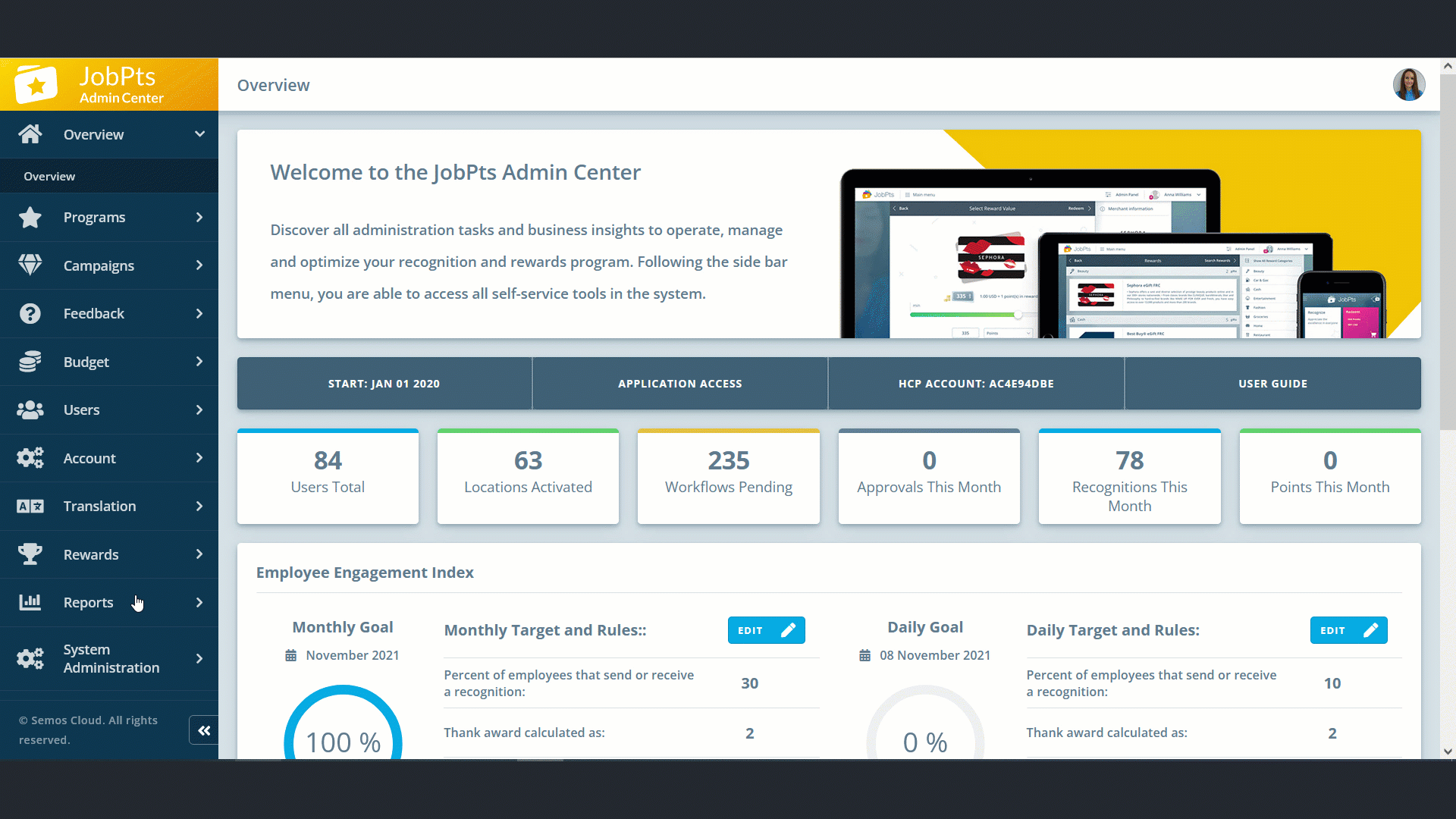Click the Reports sidebar icon
The height and width of the screenshot is (819, 1456).
click(30, 601)
